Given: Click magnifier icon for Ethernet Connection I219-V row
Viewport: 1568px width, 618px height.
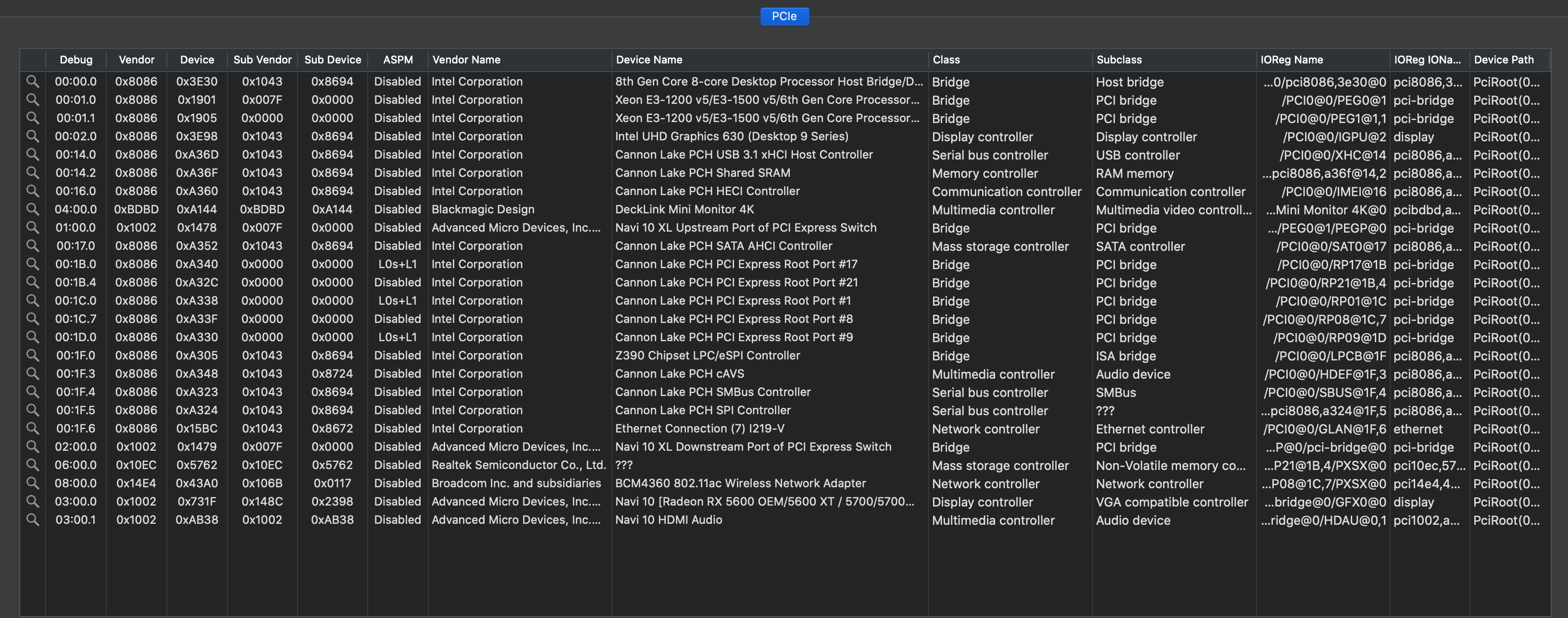Looking at the screenshot, I should coord(33,428).
